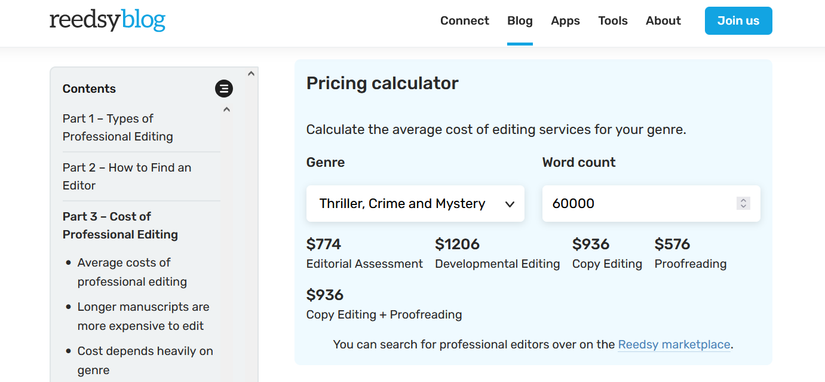Open the About navigation item
The image size is (825, 382).
coord(663,21)
